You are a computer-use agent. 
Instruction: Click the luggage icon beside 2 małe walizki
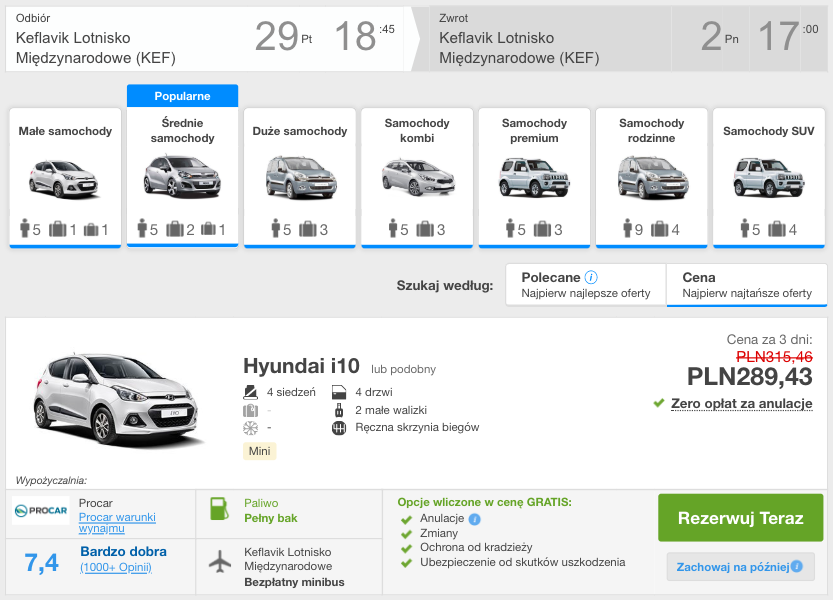pos(339,410)
